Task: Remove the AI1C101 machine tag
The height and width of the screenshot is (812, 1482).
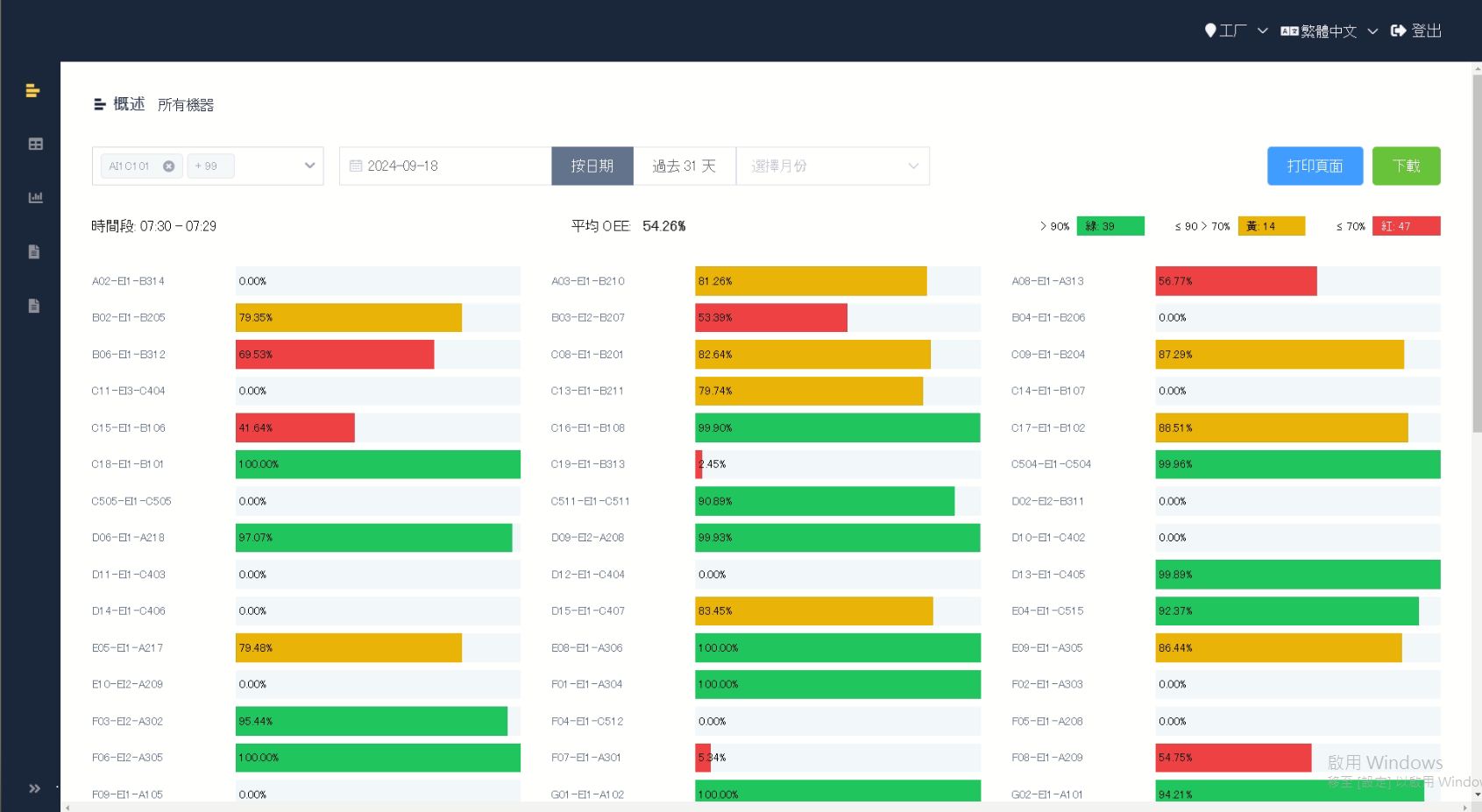Action: coord(168,166)
